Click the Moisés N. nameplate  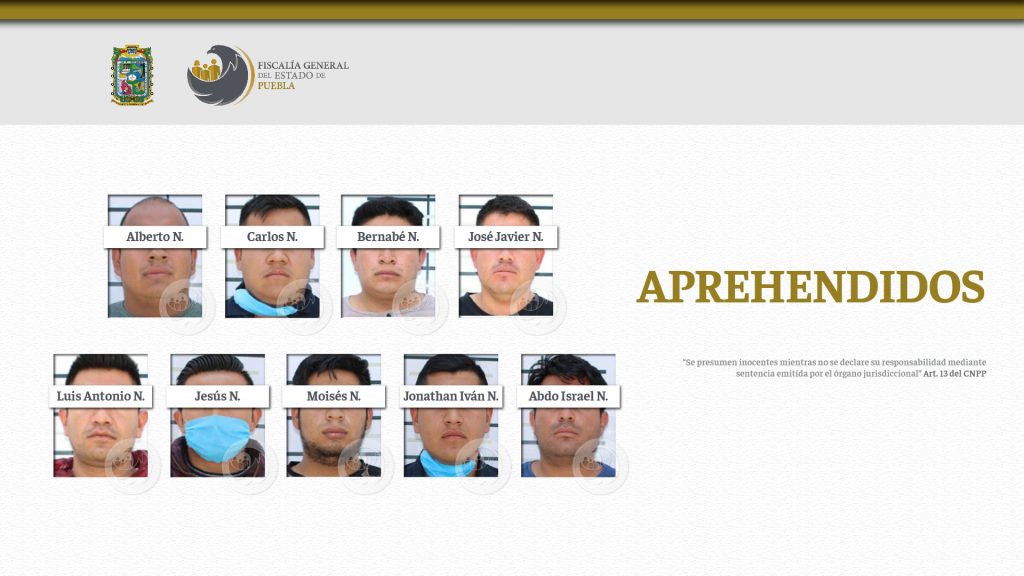[x=334, y=396]
